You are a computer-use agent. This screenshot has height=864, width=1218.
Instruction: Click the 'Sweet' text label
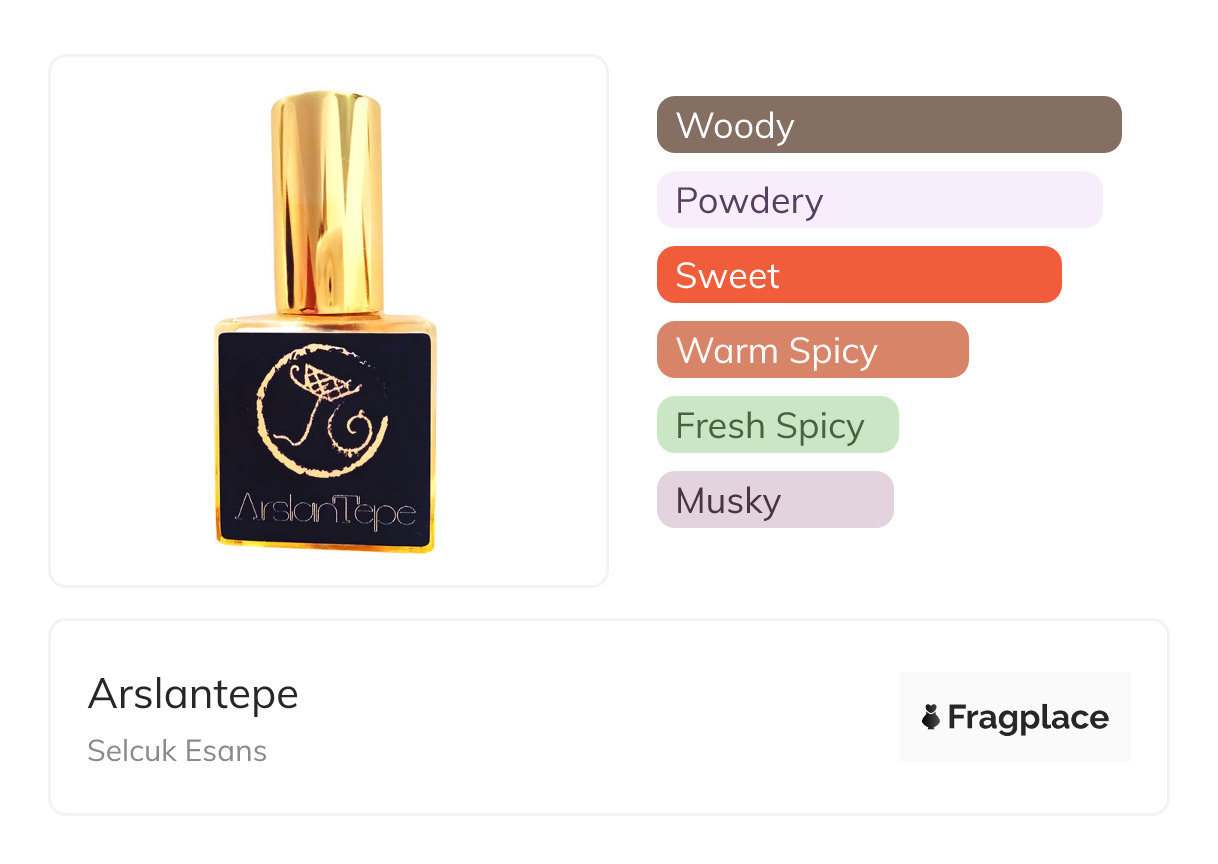pos(727,275)
